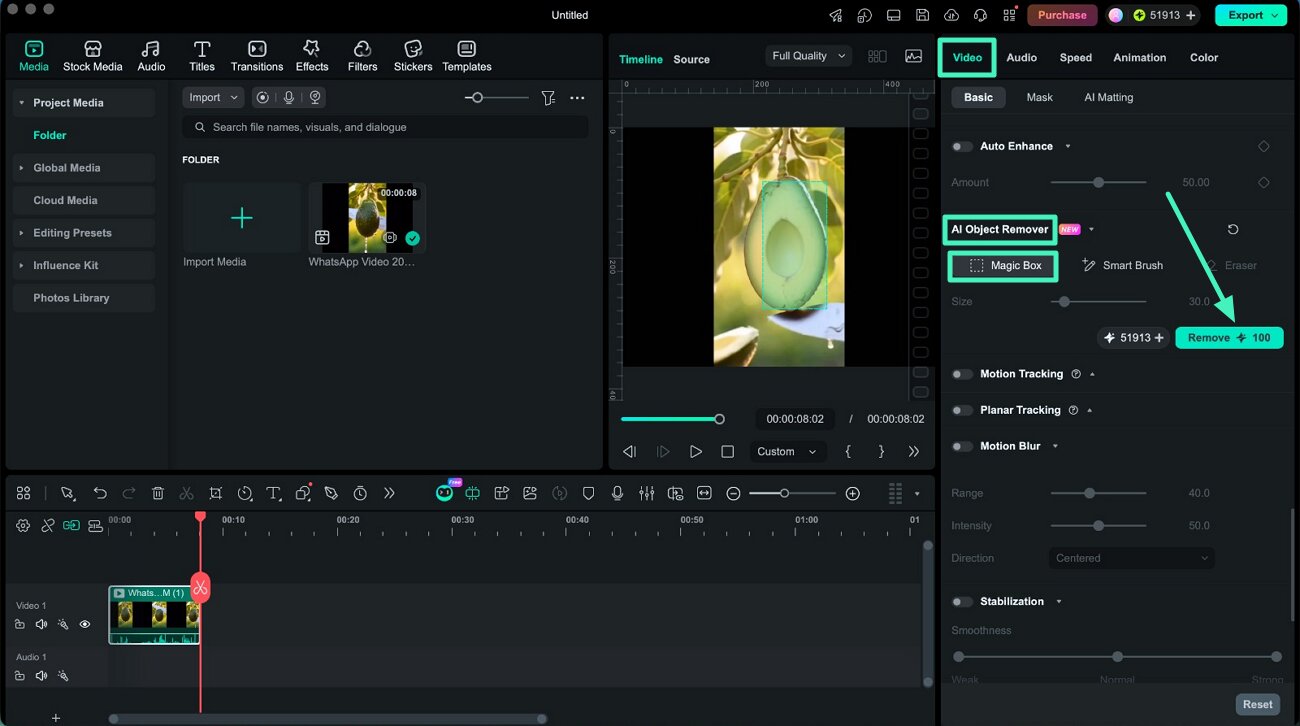This screenshot has width=1300, height=726.
Task: Click the voiceover microphone in timeline toolbar
Action: click(x=618, y=493)
